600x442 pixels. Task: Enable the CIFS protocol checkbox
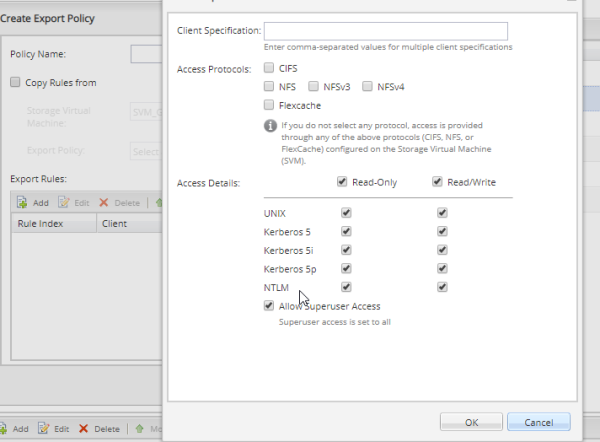coord(270,68)
